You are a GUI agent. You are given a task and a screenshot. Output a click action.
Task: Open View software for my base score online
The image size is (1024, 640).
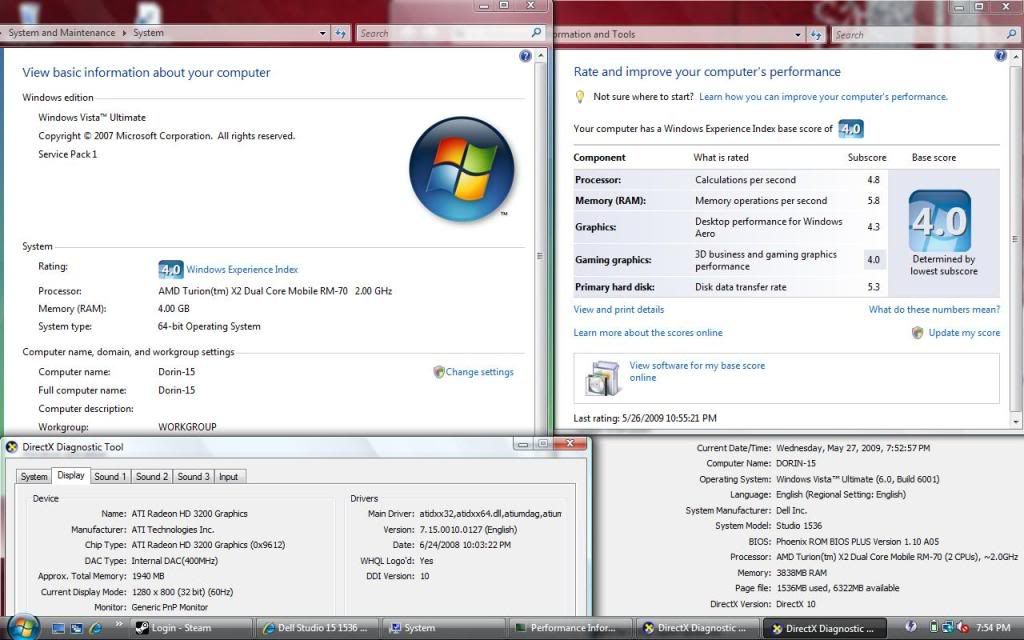click(697, 372)
